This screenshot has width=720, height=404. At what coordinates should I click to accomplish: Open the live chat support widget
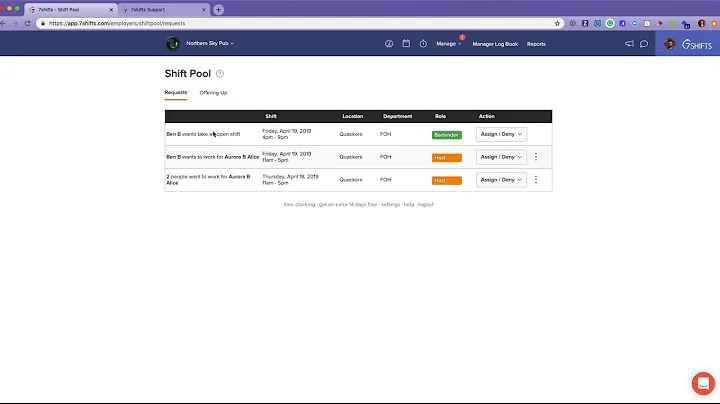[703, 383]
